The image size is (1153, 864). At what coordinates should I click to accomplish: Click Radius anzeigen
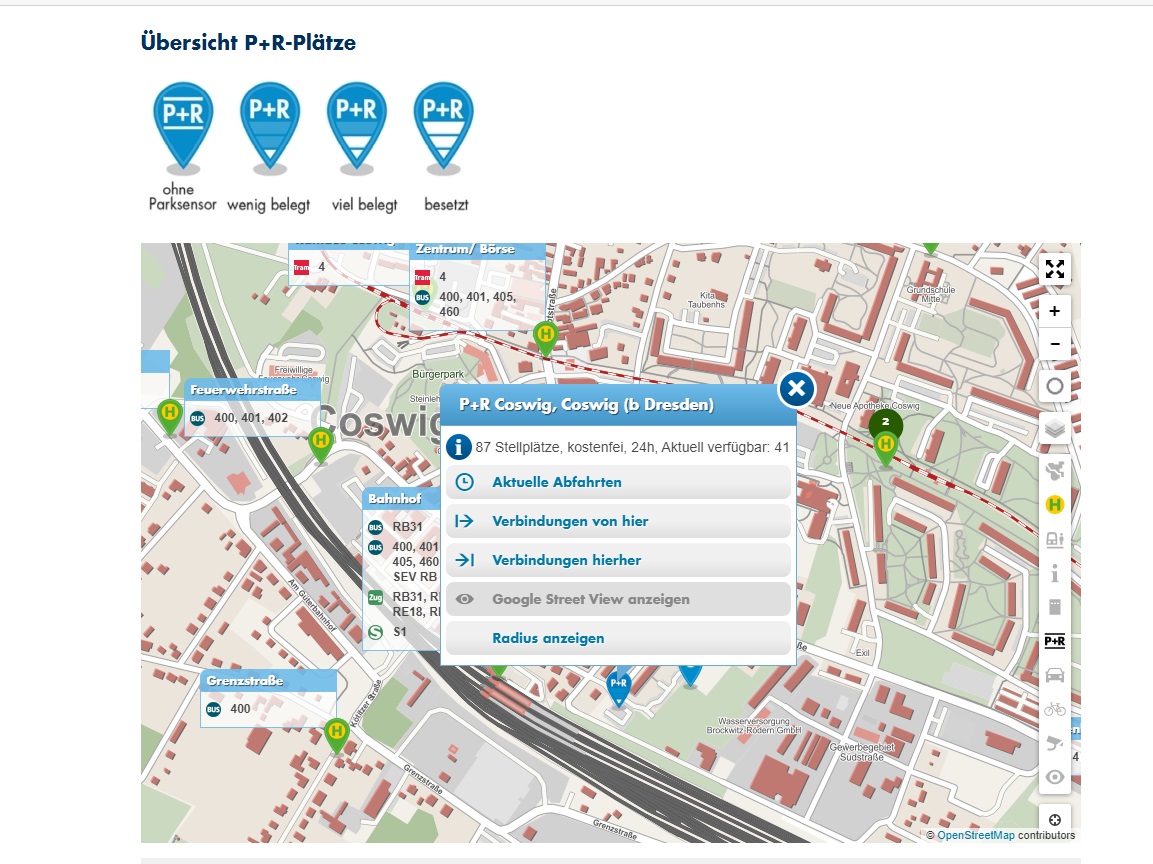click(548, 638)
